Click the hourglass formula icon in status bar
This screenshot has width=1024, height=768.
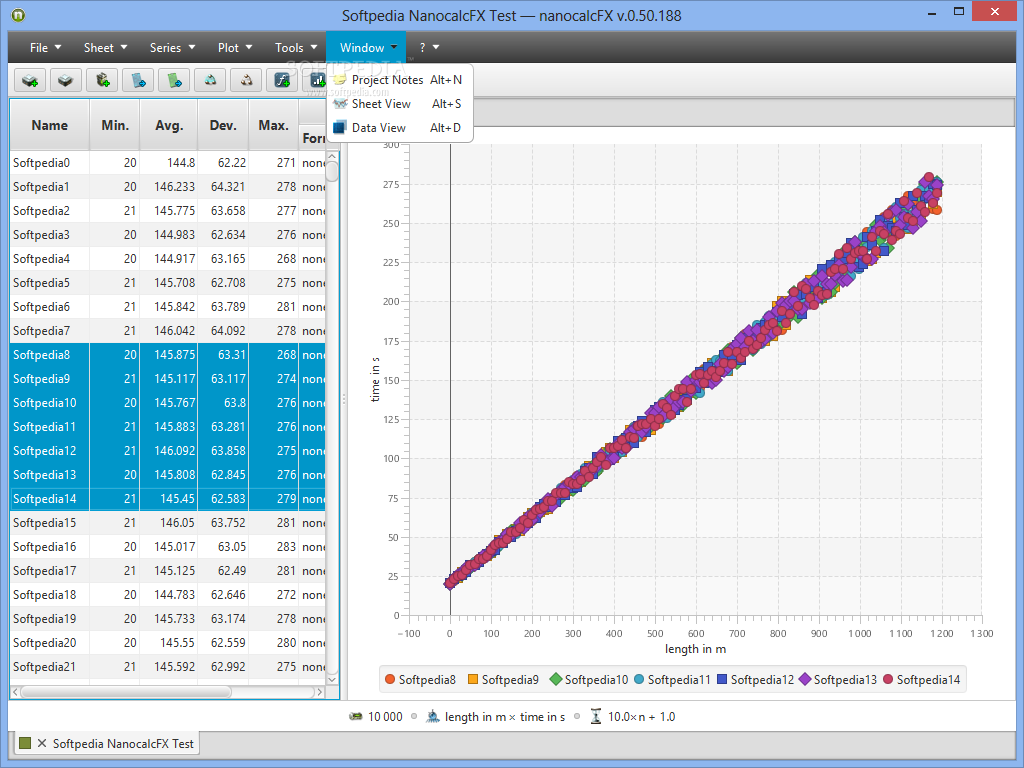(596, 716)
